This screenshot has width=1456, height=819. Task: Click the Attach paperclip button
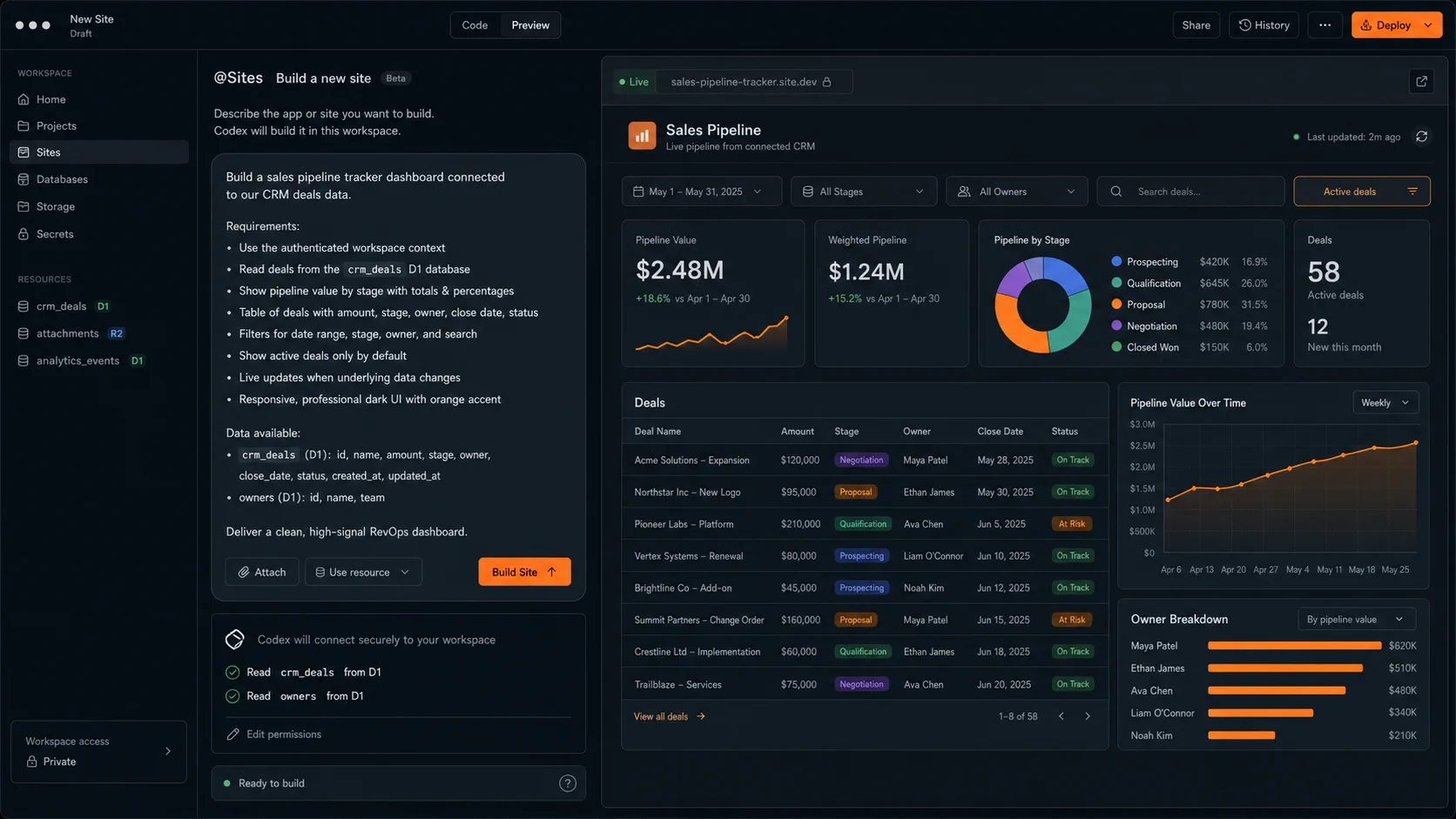click(262, 572)
